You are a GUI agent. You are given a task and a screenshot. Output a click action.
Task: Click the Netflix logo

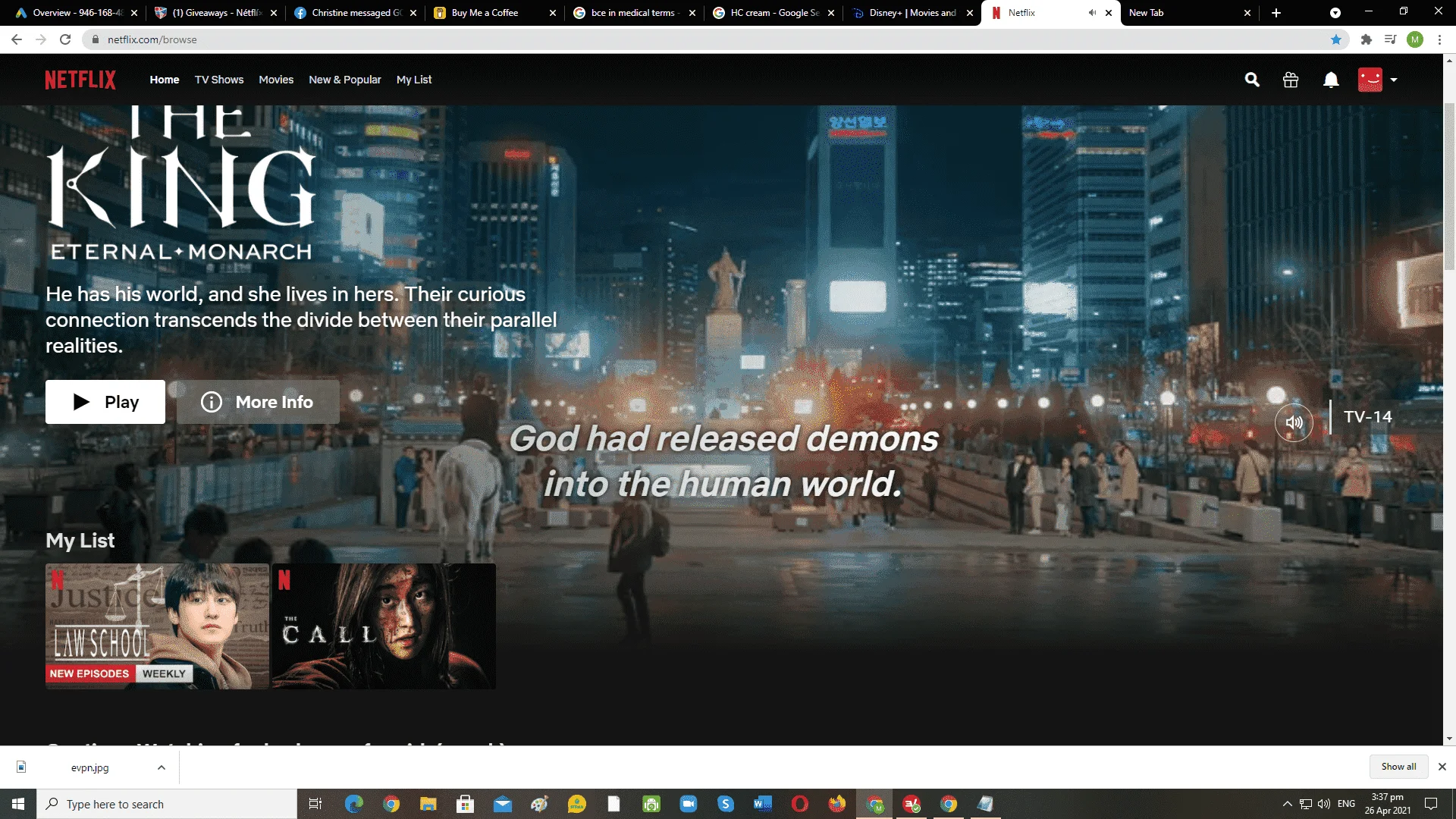pyautogui.click(x=80, y=80)
